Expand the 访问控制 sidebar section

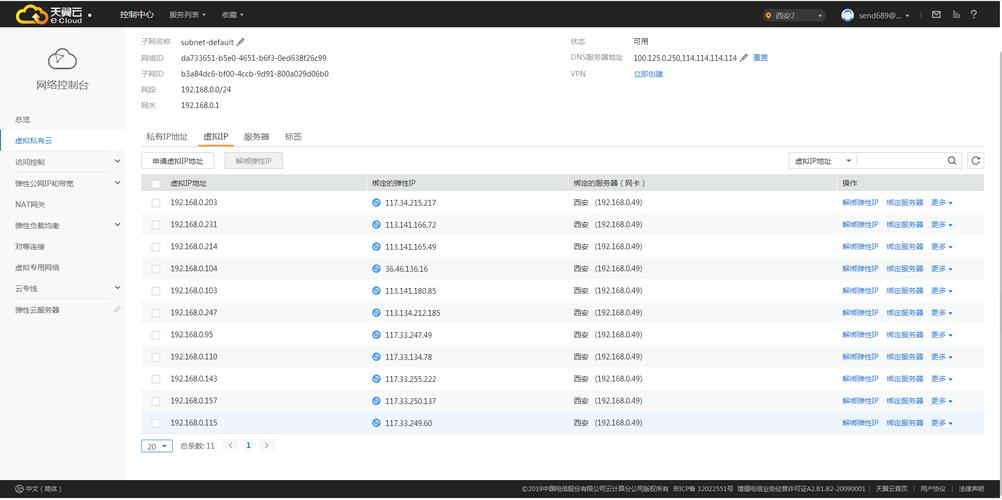coord(117,162)
